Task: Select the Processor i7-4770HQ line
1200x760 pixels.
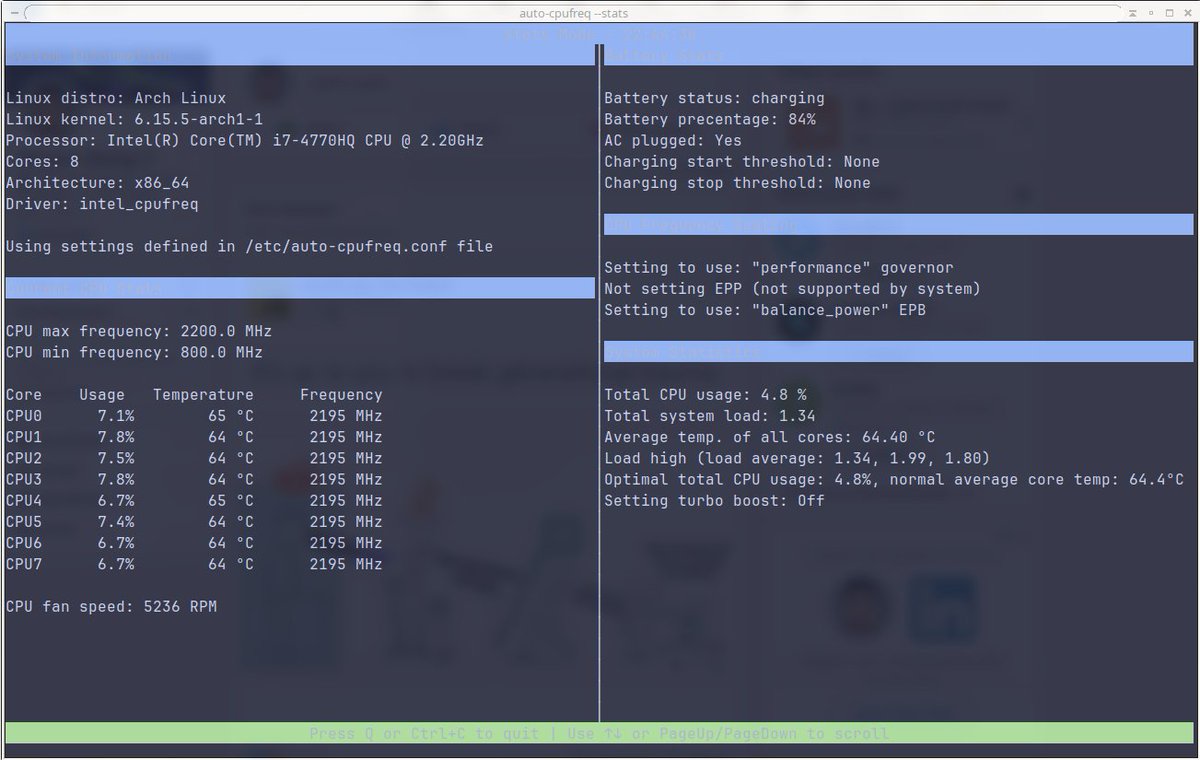Action: pos(245,140)
